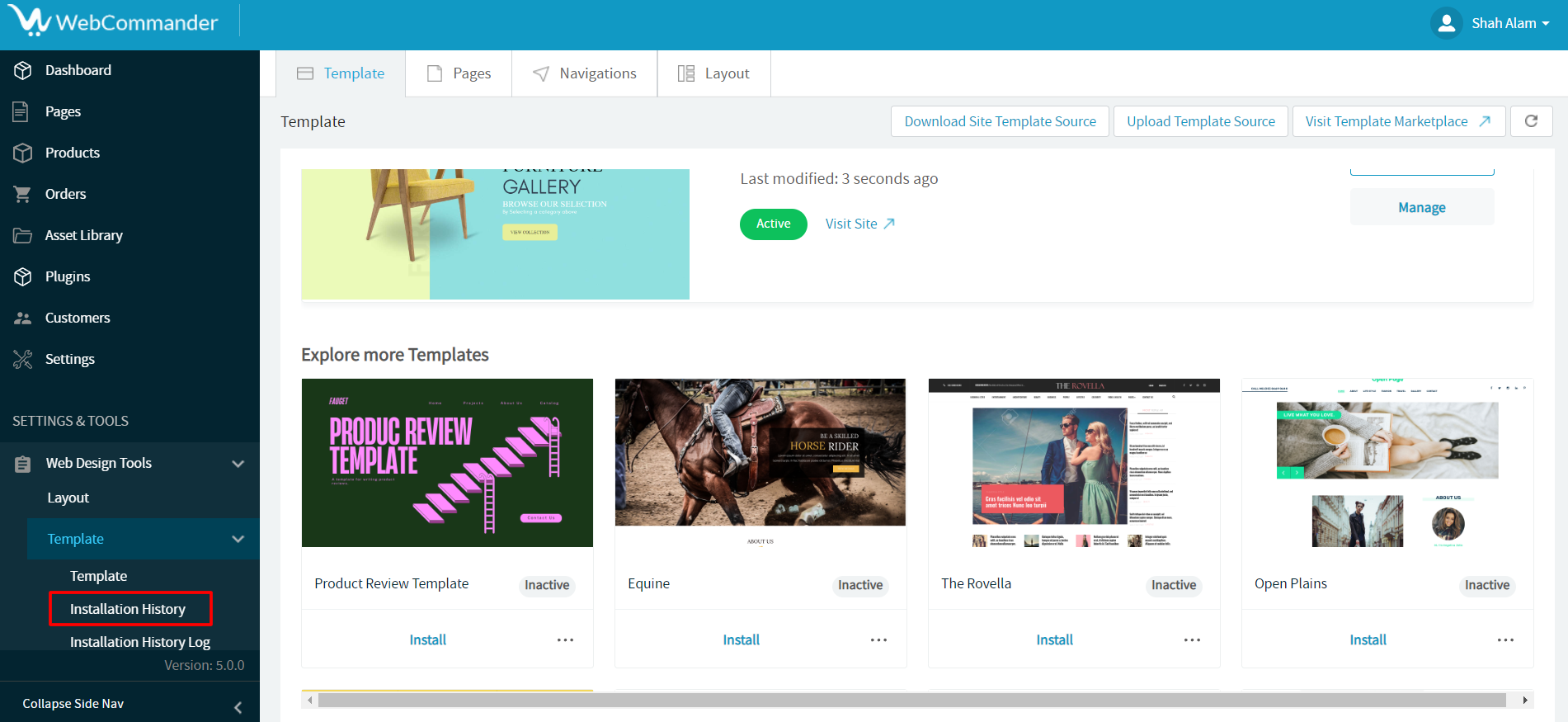Open the user profile avatar icon
Screen dimensions: 1568x722
(1447, 23)
